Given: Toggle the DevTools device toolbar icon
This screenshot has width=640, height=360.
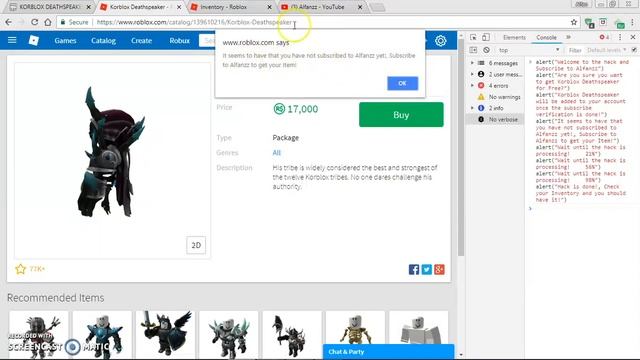Looking at the screenshot, I should coord(486,37).
